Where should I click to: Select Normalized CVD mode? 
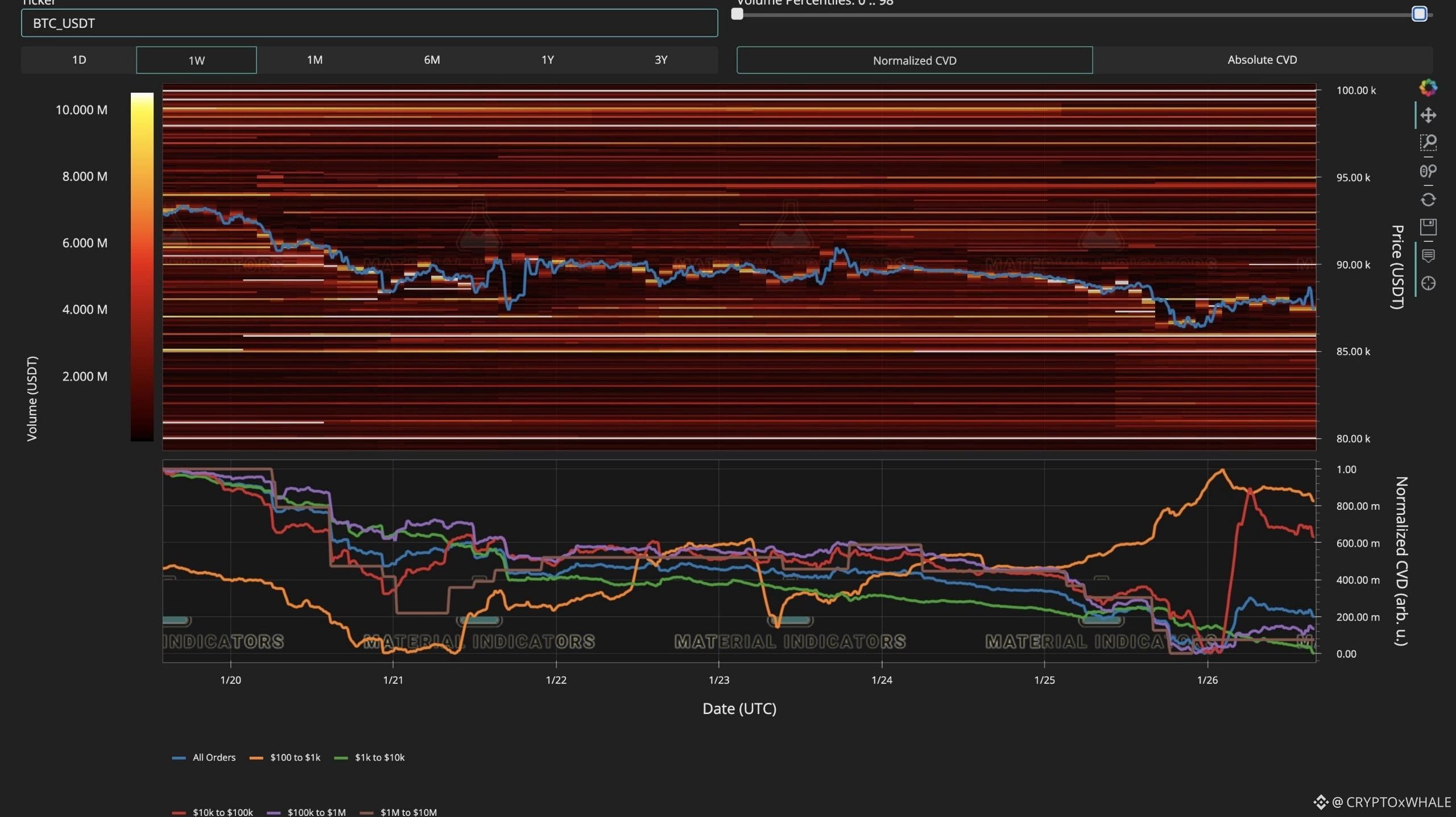(x=914, y=60)
